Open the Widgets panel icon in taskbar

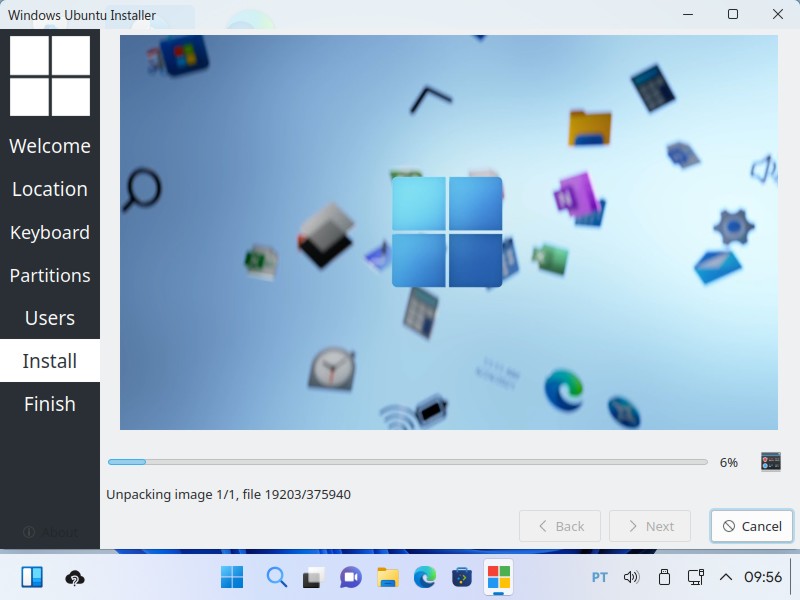[x=32, y=577]
